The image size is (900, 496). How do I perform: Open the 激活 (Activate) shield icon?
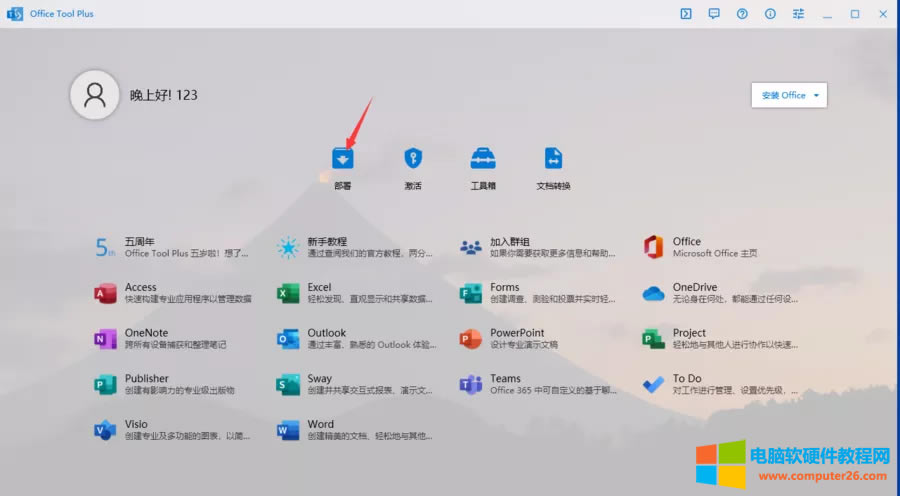413,159
